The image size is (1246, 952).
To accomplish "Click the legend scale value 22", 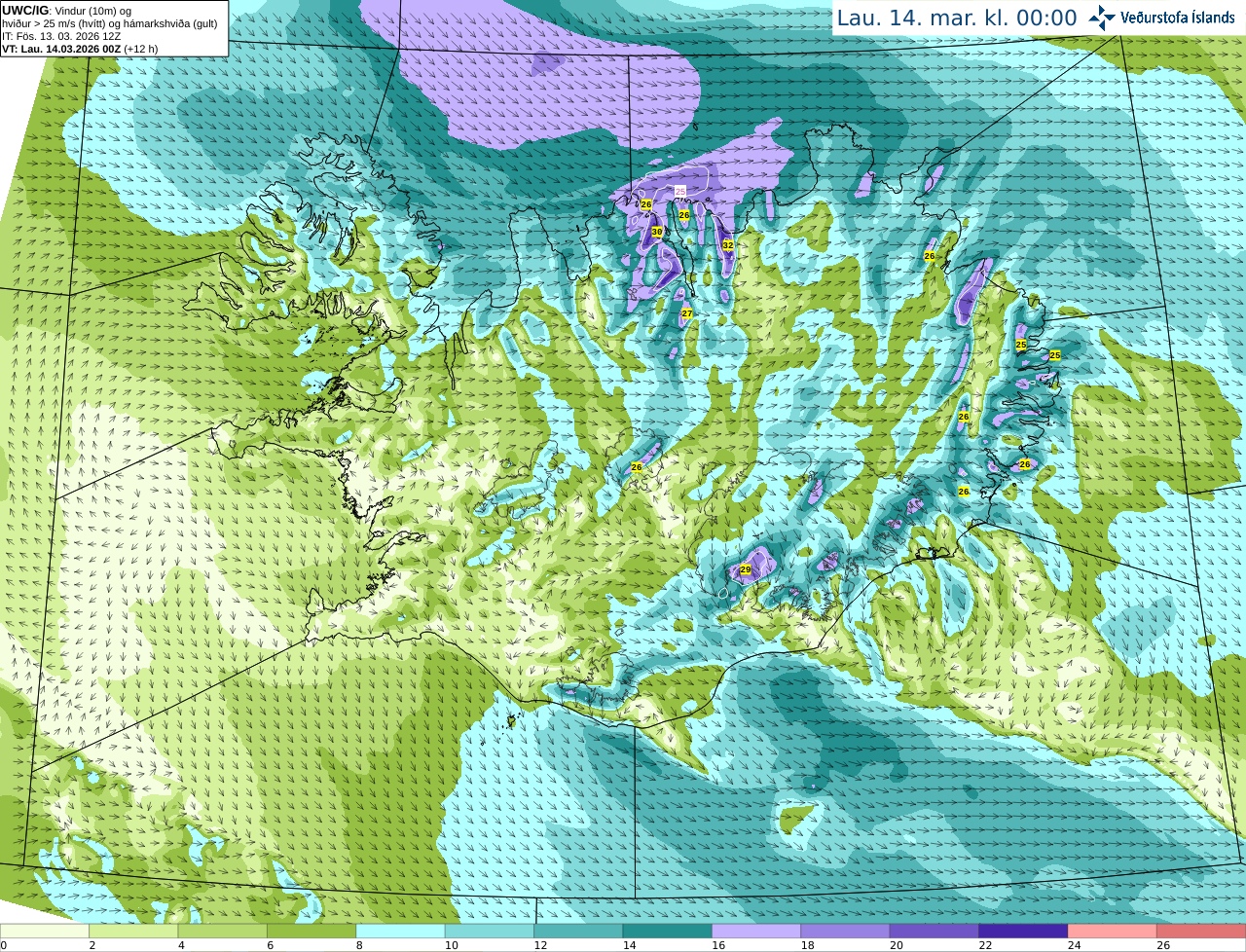I will coord(985,945).
